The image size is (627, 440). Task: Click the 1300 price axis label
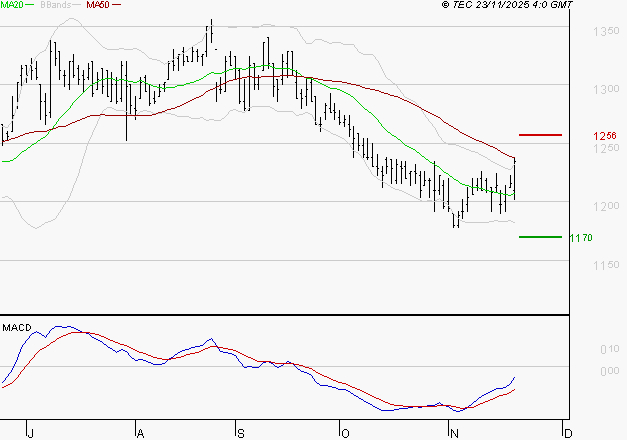click(606, 90)
